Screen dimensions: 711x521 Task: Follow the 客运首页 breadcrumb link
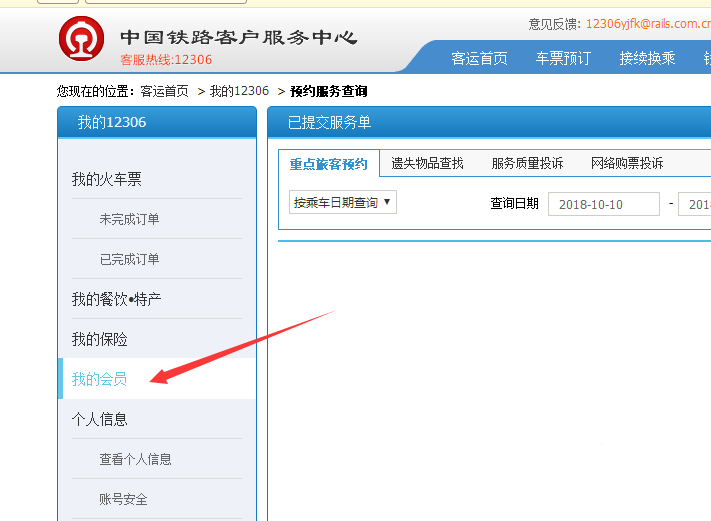pos(164,92)
